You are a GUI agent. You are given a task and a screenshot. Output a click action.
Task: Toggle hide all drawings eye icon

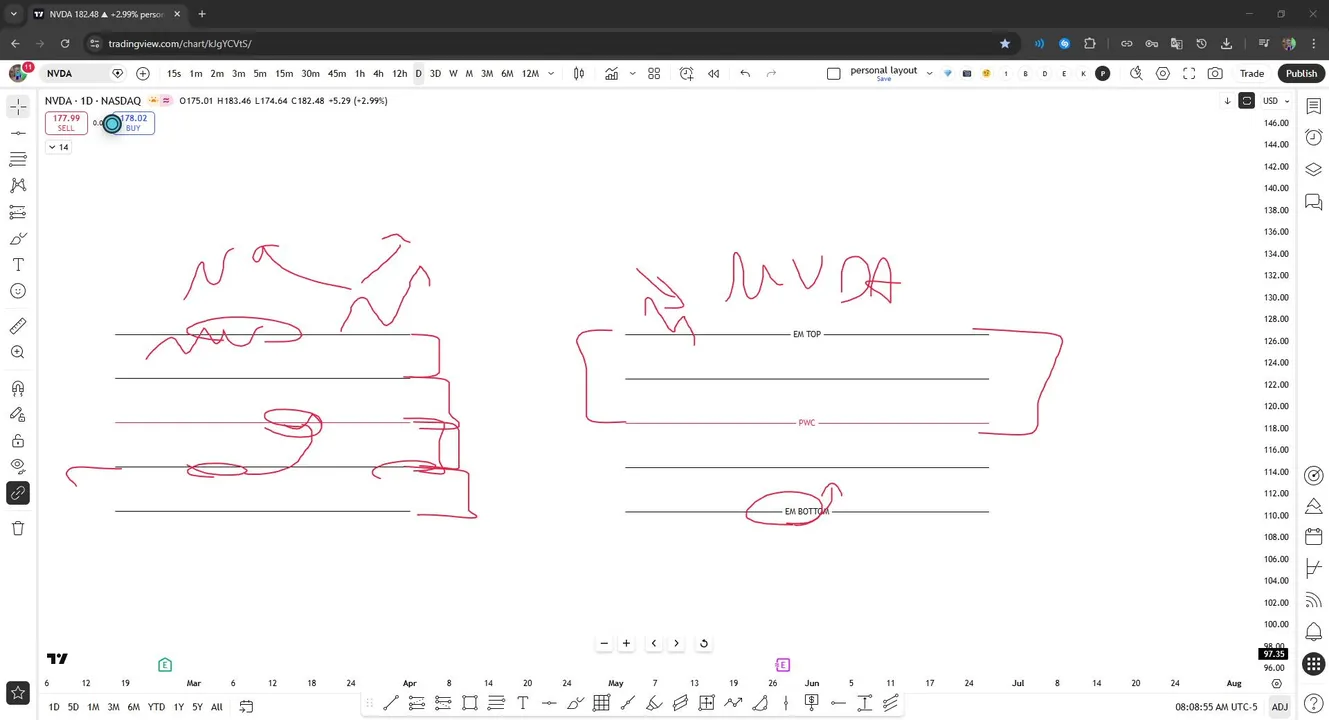[x=18, y=466]
